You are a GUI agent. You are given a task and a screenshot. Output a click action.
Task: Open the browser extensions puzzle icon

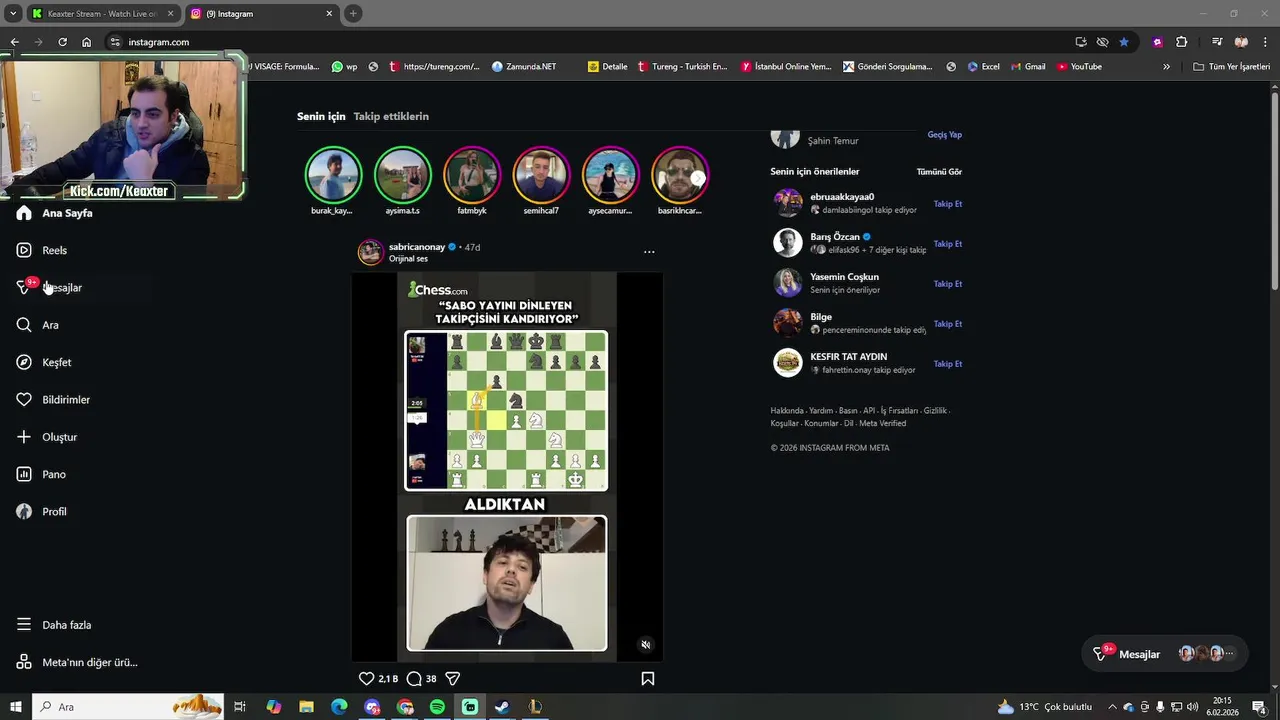tap(1181, 42)
